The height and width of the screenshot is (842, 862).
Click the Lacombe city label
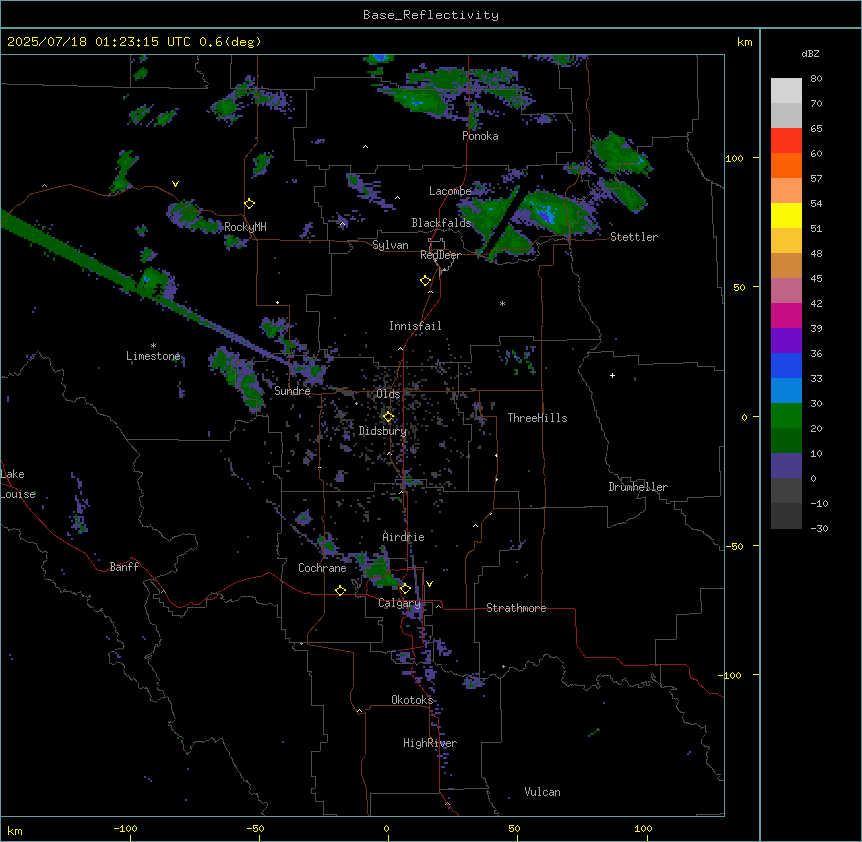coord(450,191)
